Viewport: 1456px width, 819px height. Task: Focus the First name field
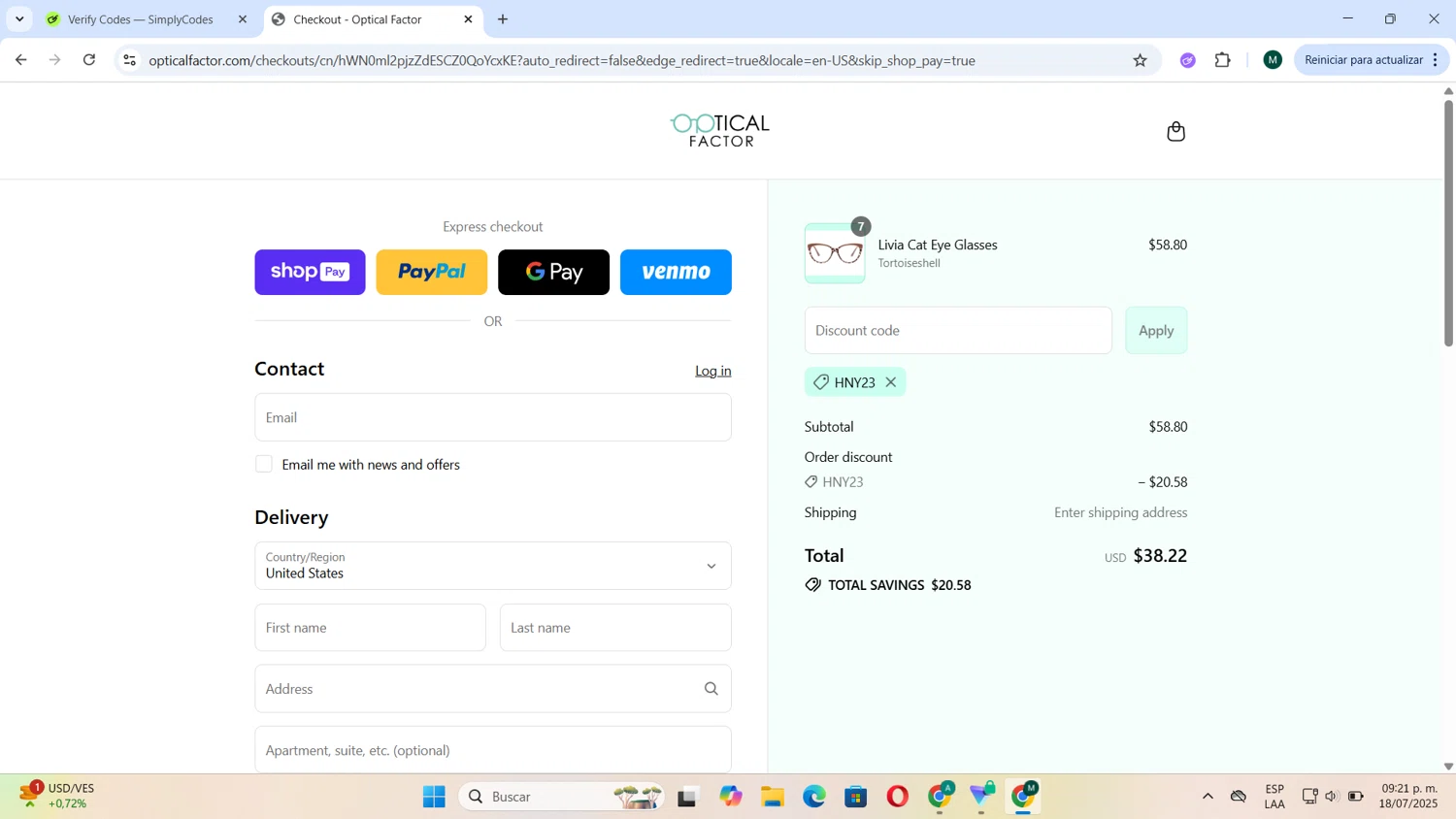click(x=370, y=628)
